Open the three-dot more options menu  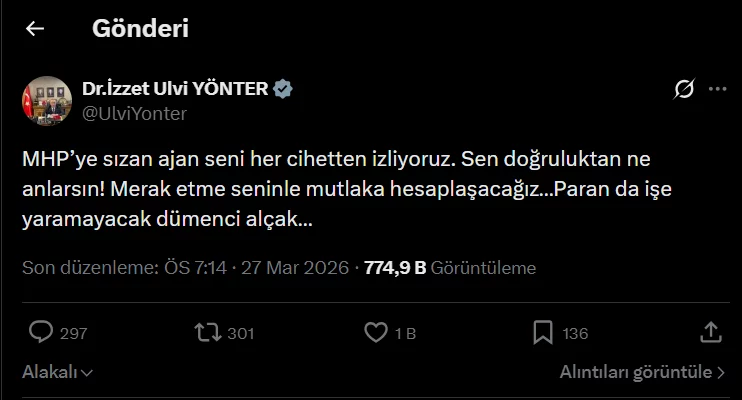tap(717, 90)
